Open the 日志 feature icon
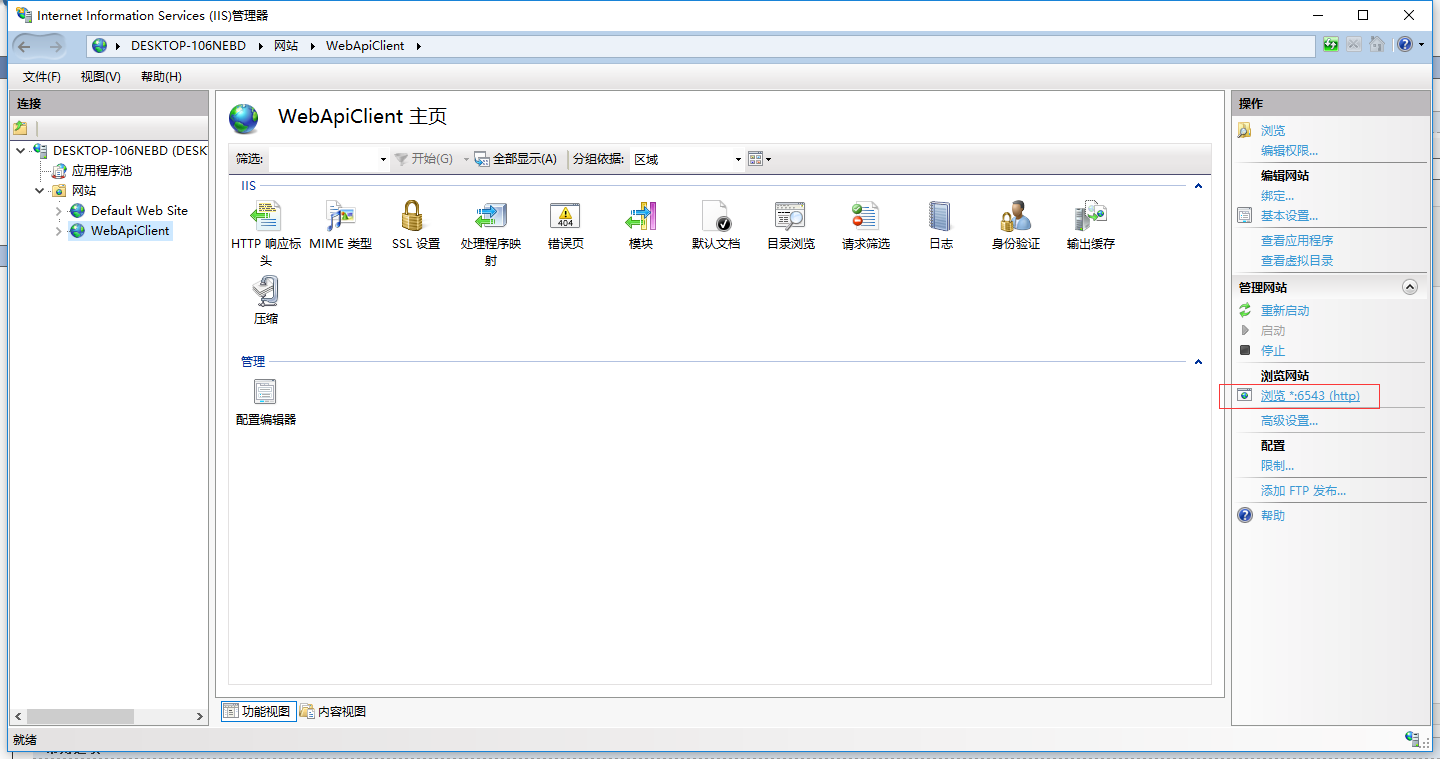The image size is (1440, 759). 940,216
